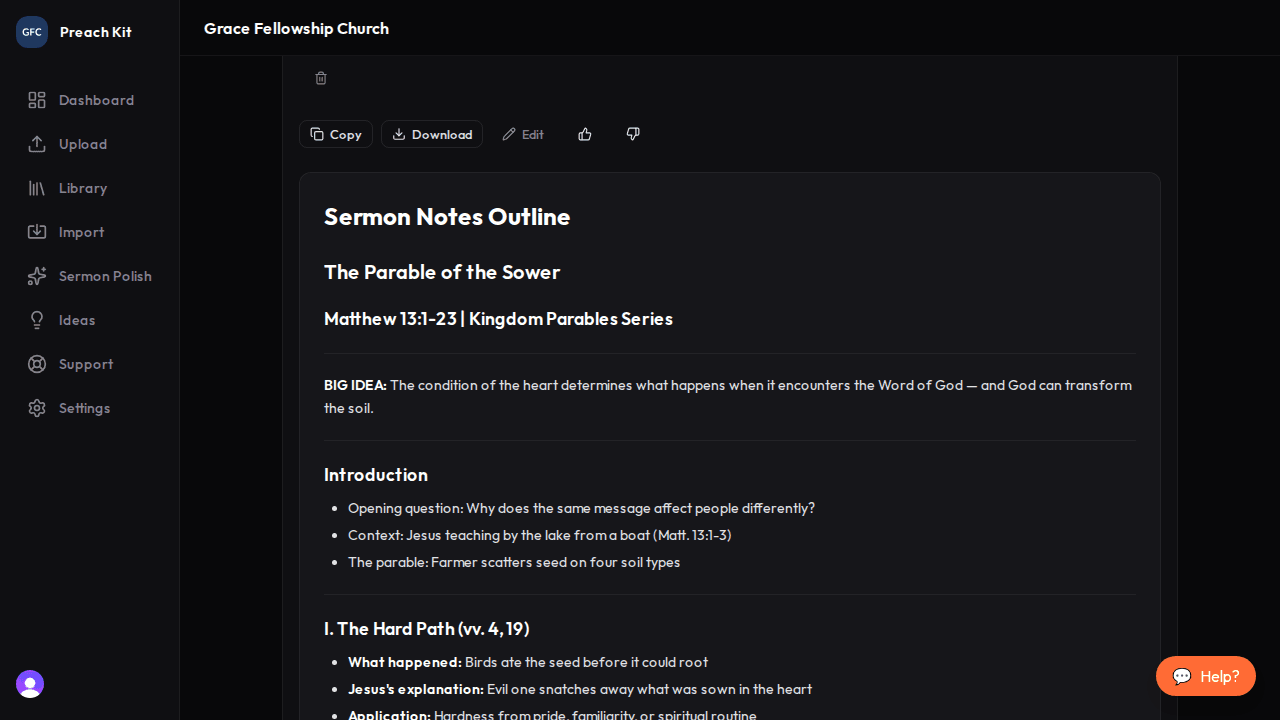This screenshot has width=1280, height=720.
Task: Open the Import section
Action: coord(81,232)
